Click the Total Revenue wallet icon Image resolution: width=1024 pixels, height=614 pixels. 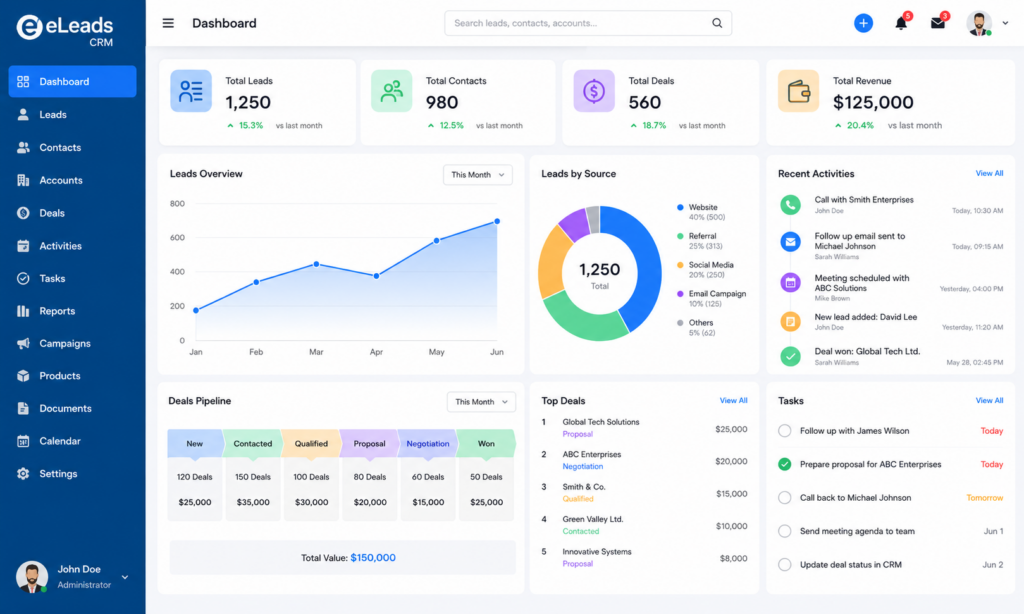click(798, 91)
